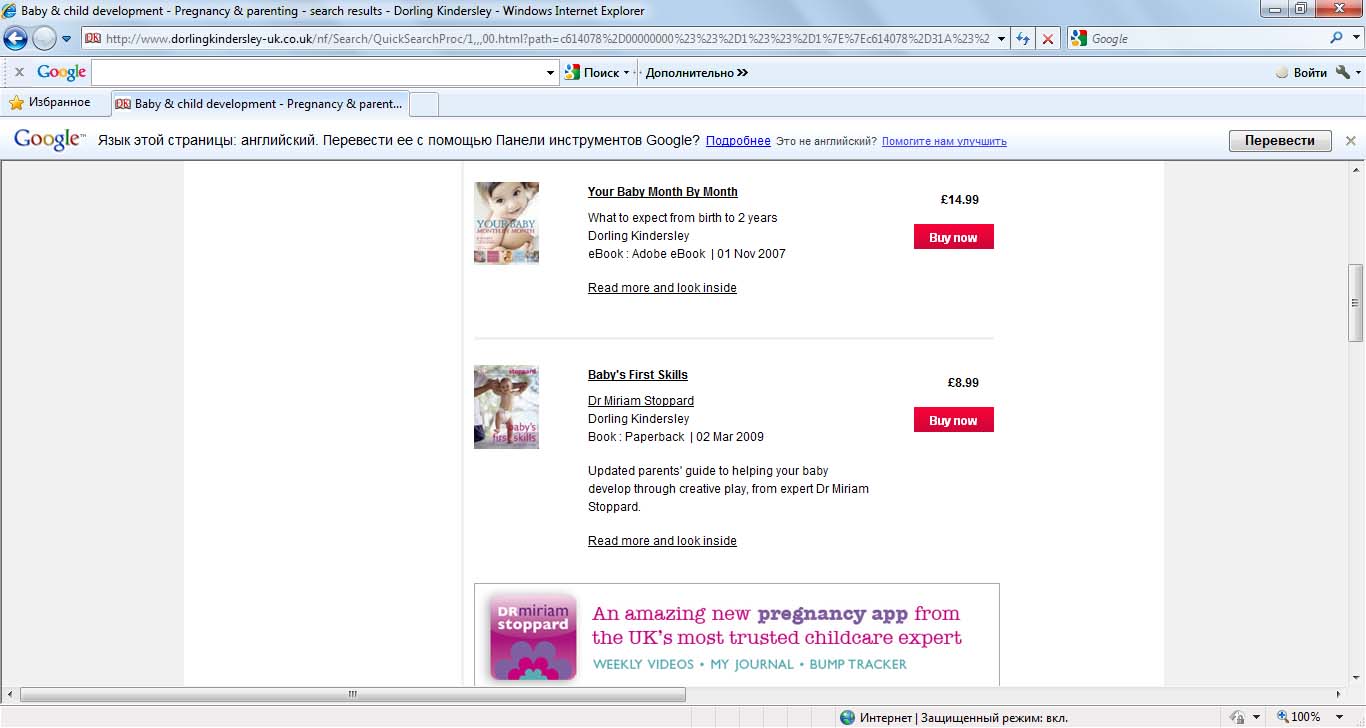Click Read more for Baby's First Skills
The image size is (1366, 728).
[662, 541]
